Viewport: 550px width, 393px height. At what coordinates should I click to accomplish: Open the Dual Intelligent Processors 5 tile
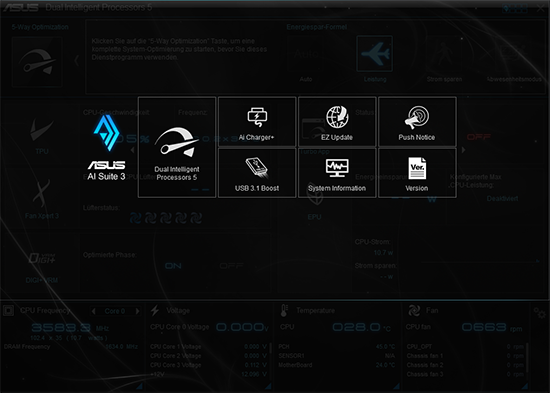pos(177,147)
